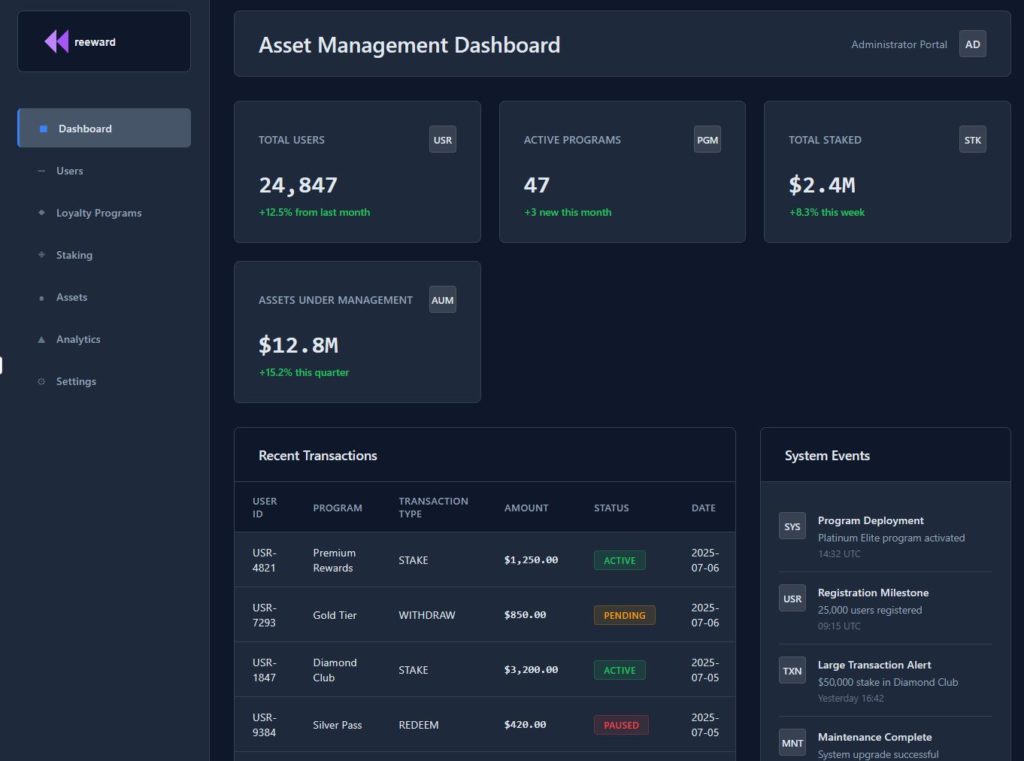This screenshot has width=1024, height=761.
Task: Click the $1,250.00 amount cell
Action: coord(531,560)
